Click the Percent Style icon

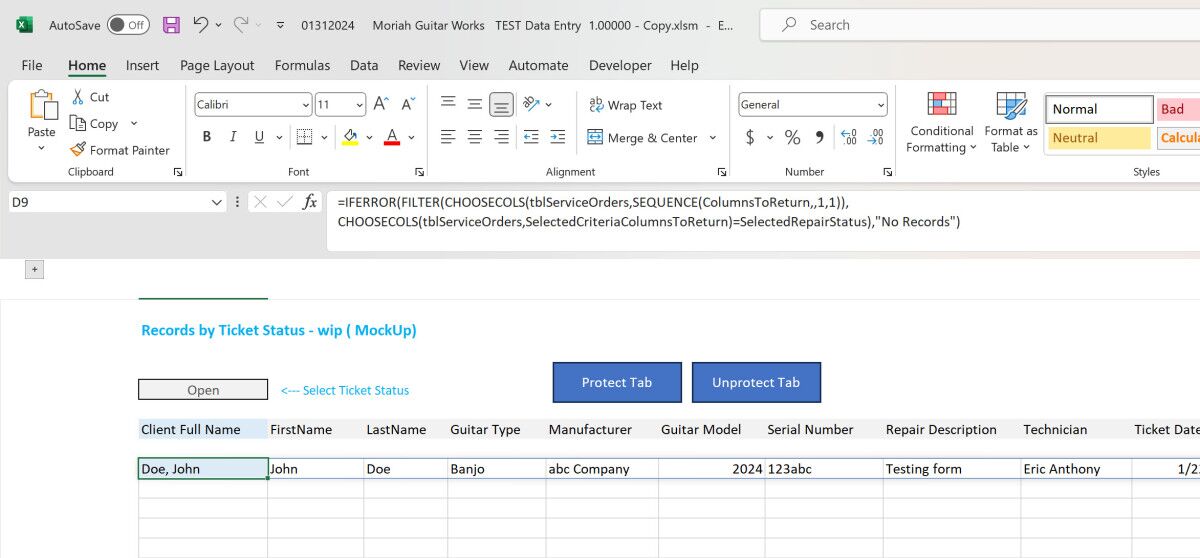tap(792, 137)
